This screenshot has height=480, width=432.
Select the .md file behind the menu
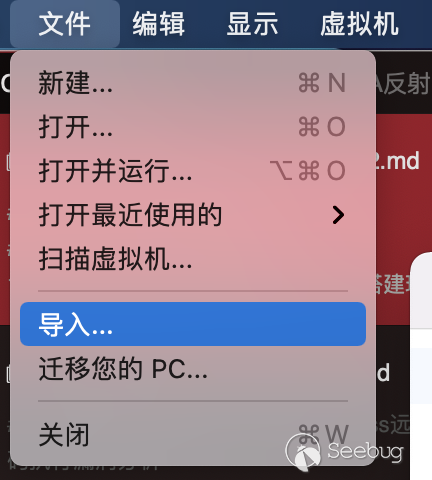[x=397, y=161]
